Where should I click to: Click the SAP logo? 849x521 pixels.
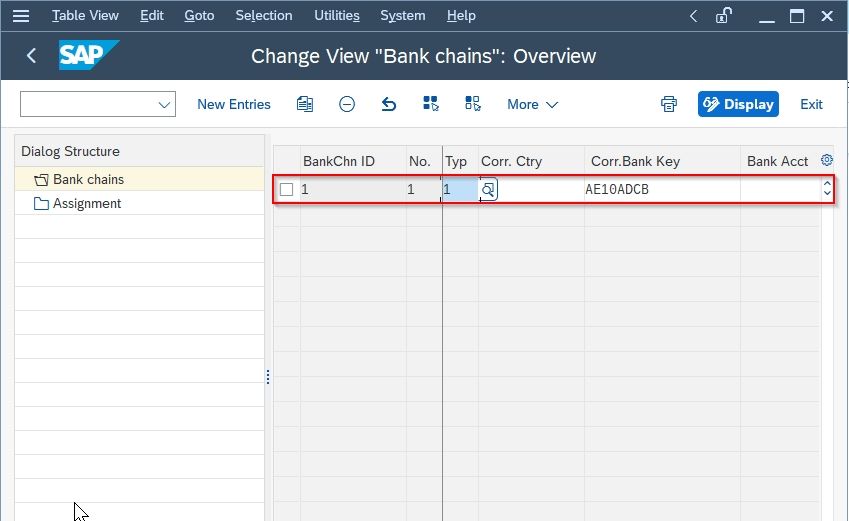click(88, 55)
